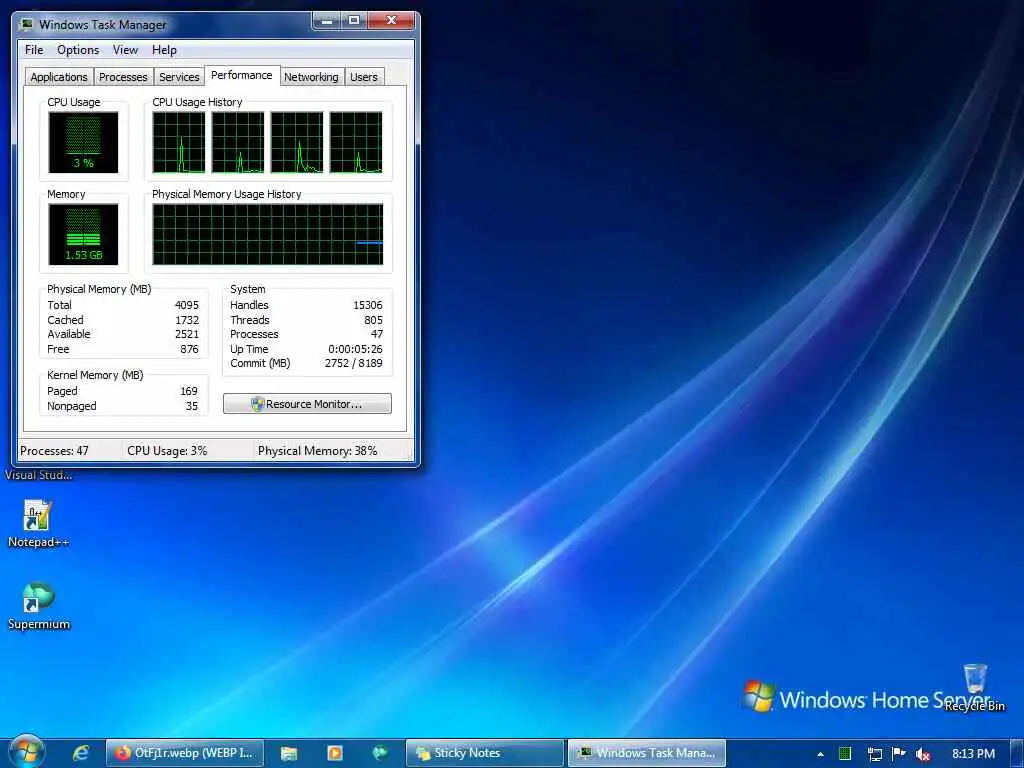Viewport: 1024px width, 768px height.
Task: Click the second CPU Usage History graph
Action: tap(238, 142)
